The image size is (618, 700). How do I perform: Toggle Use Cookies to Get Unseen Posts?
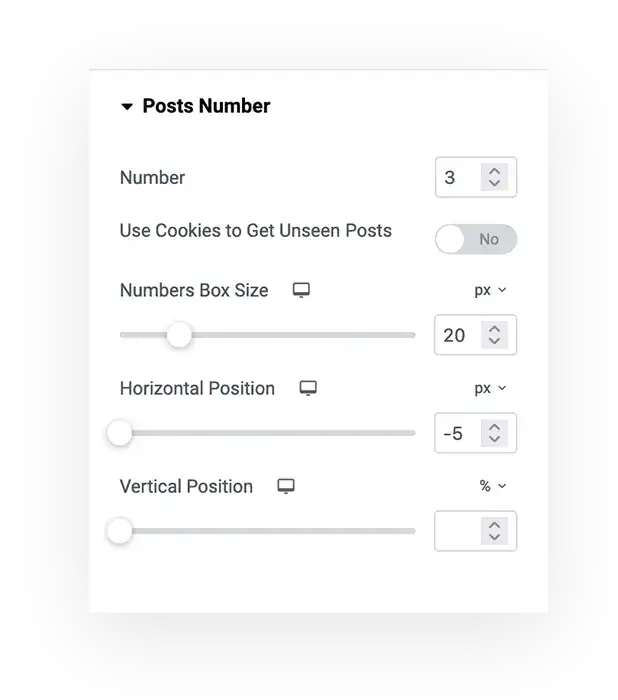pos(476,240)
